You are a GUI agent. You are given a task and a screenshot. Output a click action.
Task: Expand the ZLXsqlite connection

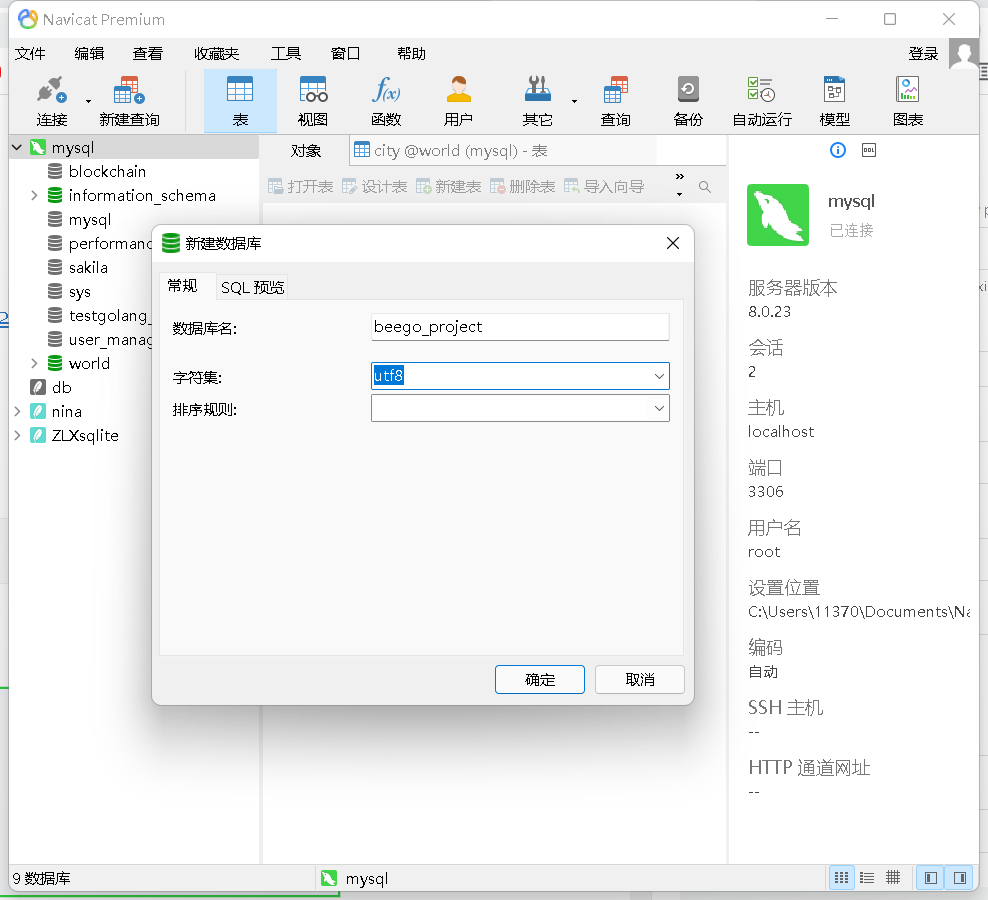point(17,436)
